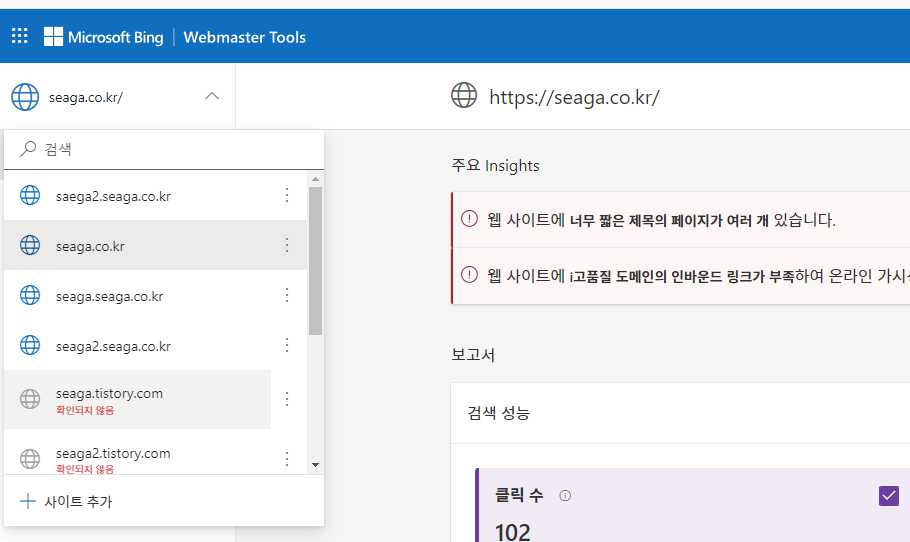Click the 주요 Insights section title
910x542 pixels.
[495, 165]
